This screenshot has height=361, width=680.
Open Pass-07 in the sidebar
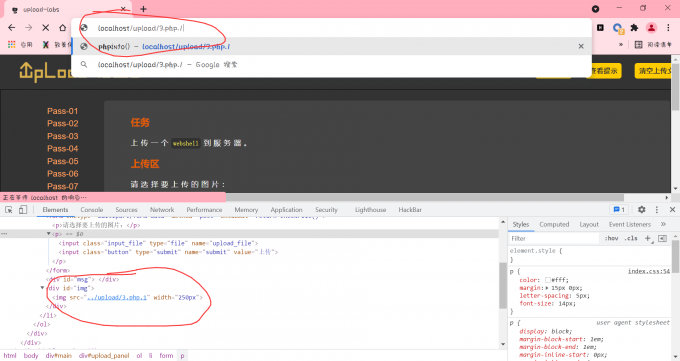pos(62,187)
